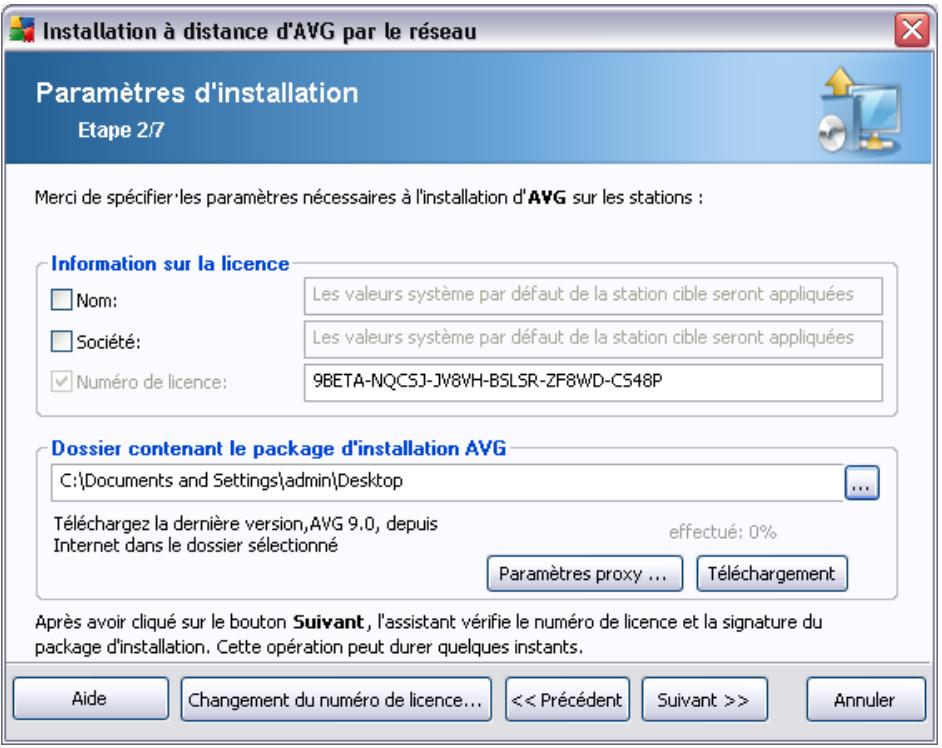Image resolution: width=942 pixels, height=748 pixels.
Task: Open Paramètres proxy settings
Action: 585,574
